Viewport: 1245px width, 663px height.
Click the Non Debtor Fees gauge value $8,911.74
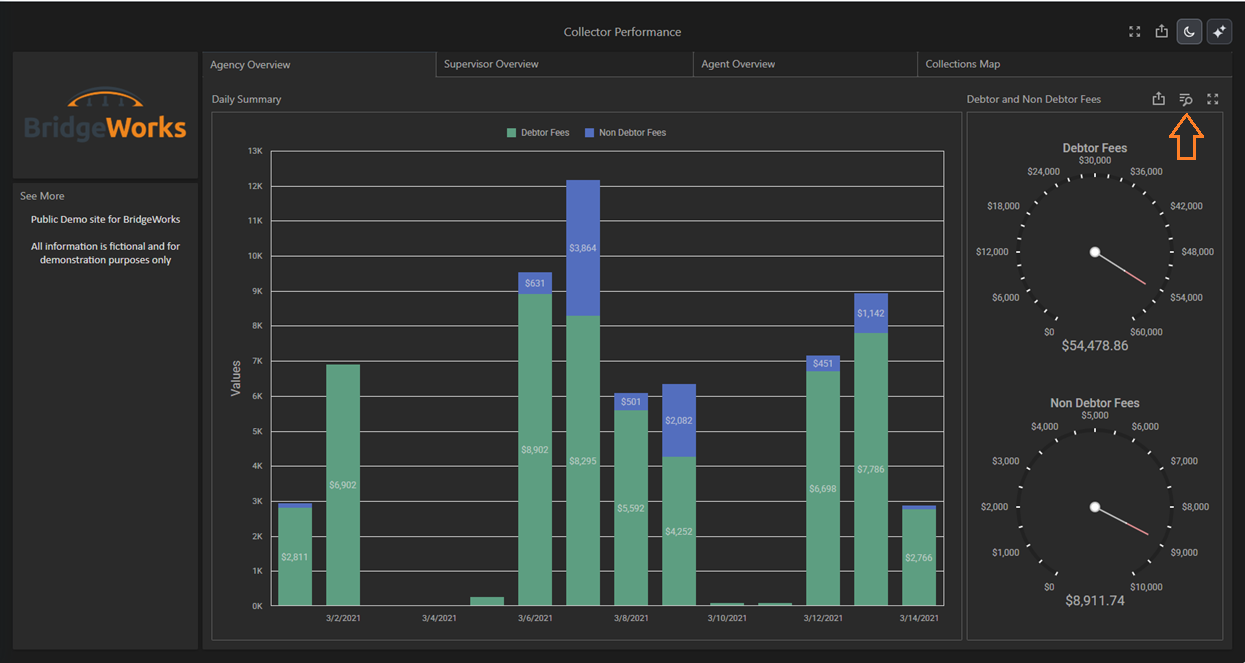pos(1095,601)
